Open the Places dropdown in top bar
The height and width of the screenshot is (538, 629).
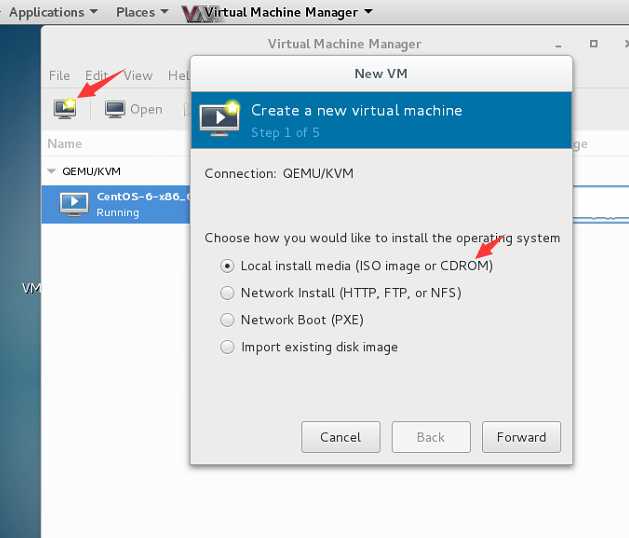point(142,12)
